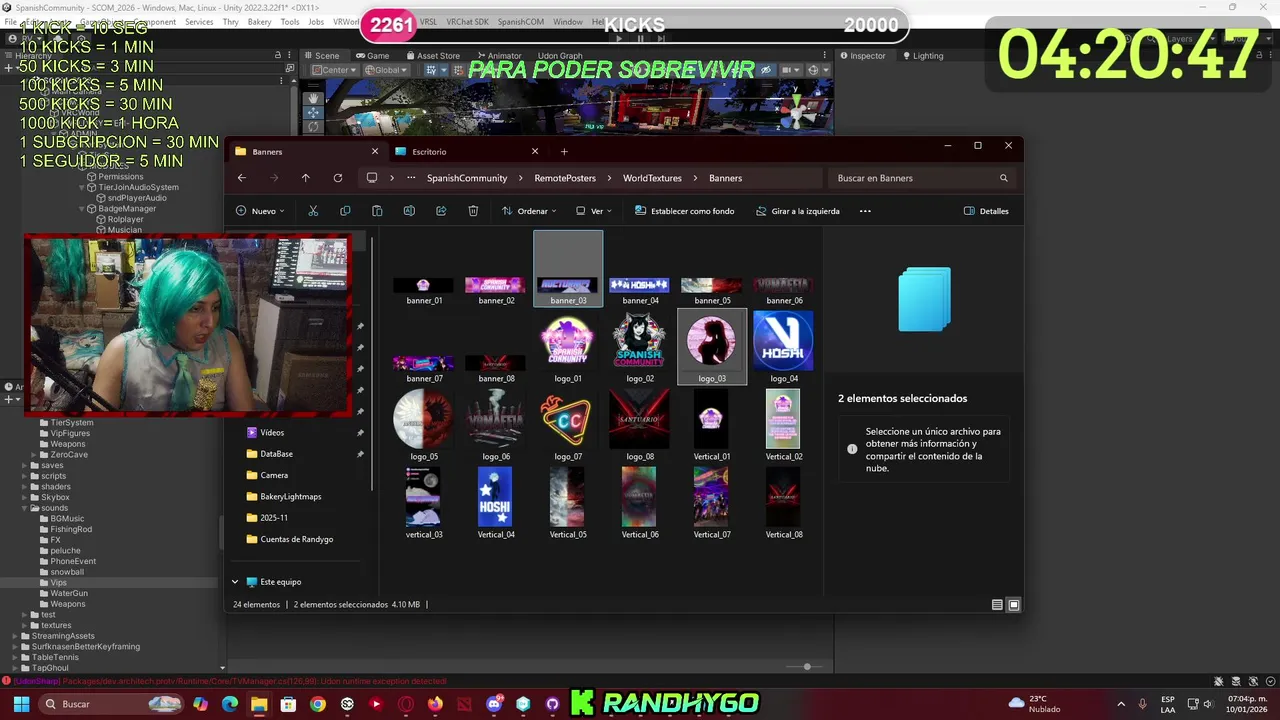Click the WorldTextures breadcrumb
The height and width of the screenshot is (720, 1280).
pyautogui.click(x=652, y=178)
